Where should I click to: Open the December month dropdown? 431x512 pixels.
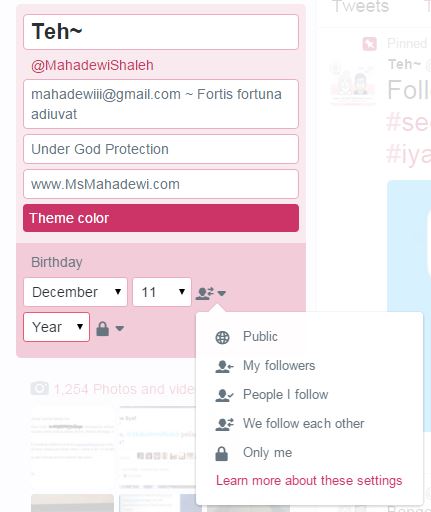click(75, 292)
